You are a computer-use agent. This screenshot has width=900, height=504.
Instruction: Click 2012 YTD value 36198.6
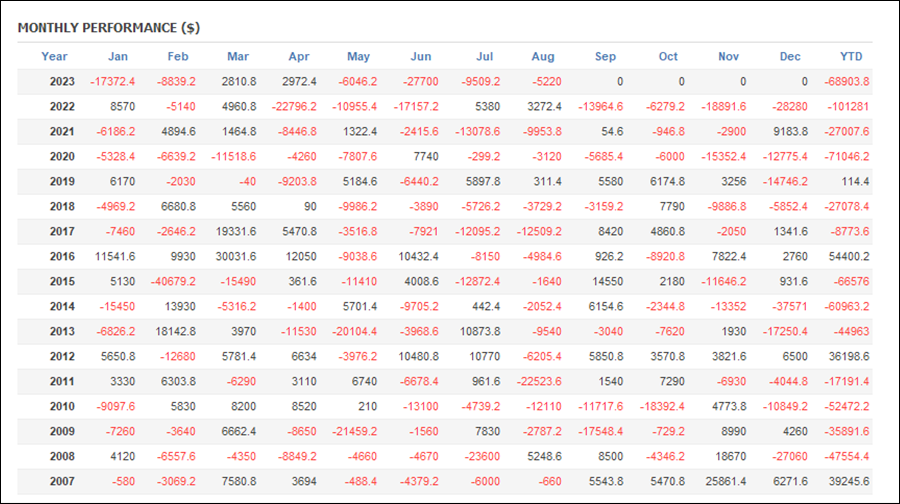(x=849, y=356)
